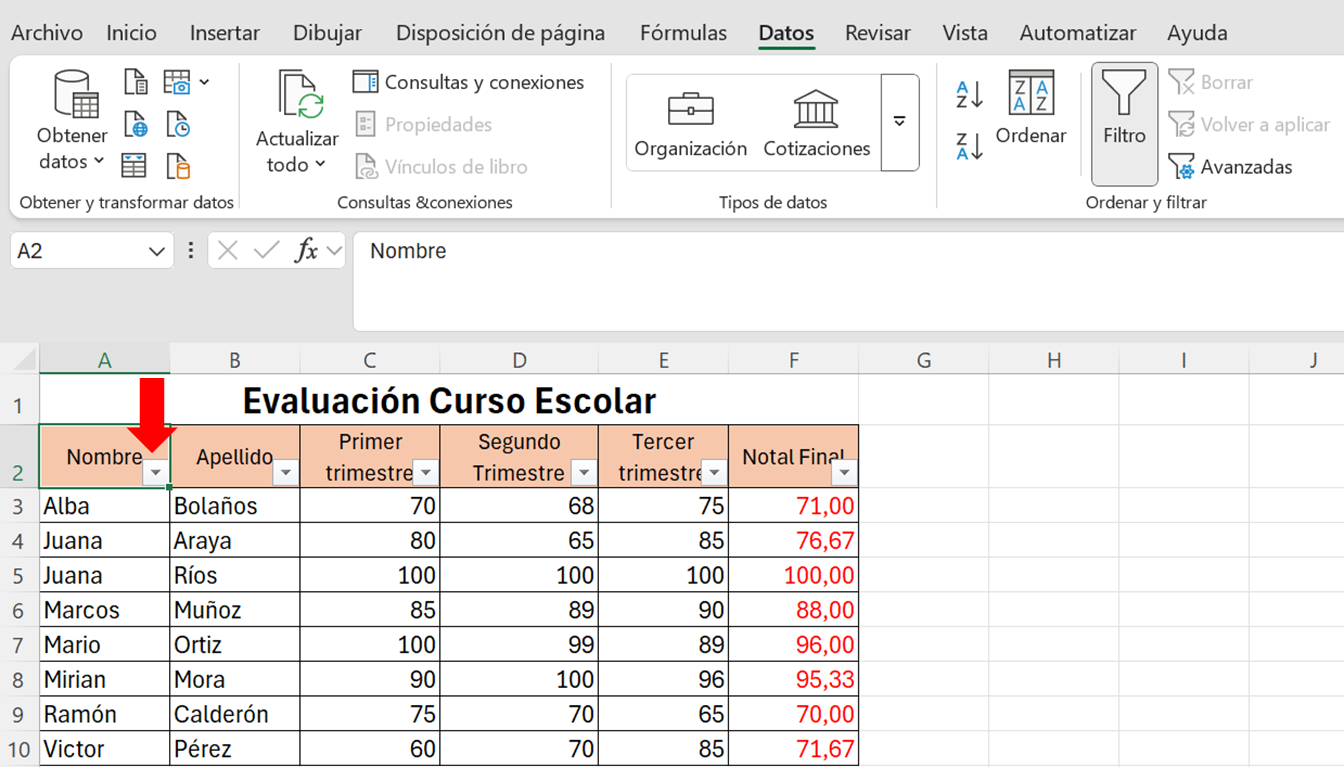Select column header G

click(923, 361)
